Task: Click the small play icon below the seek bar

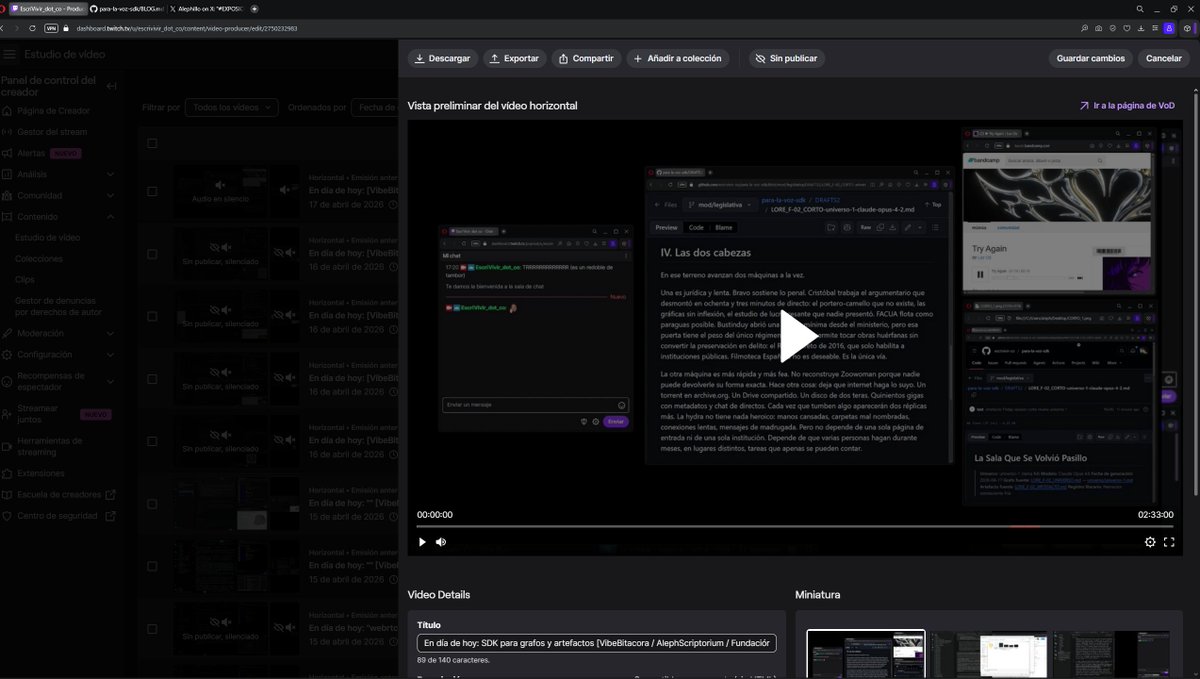Action: pyautogui.click(x=422, y=542)
